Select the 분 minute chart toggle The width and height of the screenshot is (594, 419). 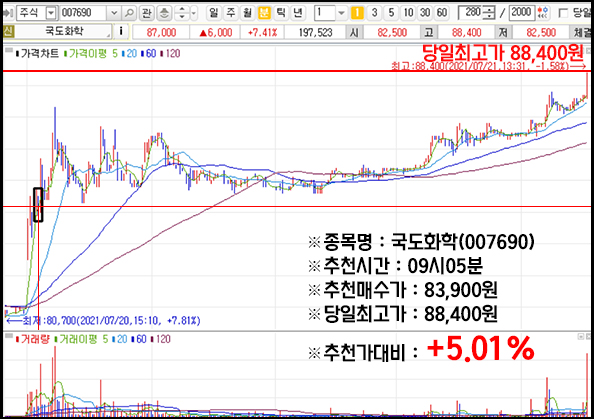(264, 13)
